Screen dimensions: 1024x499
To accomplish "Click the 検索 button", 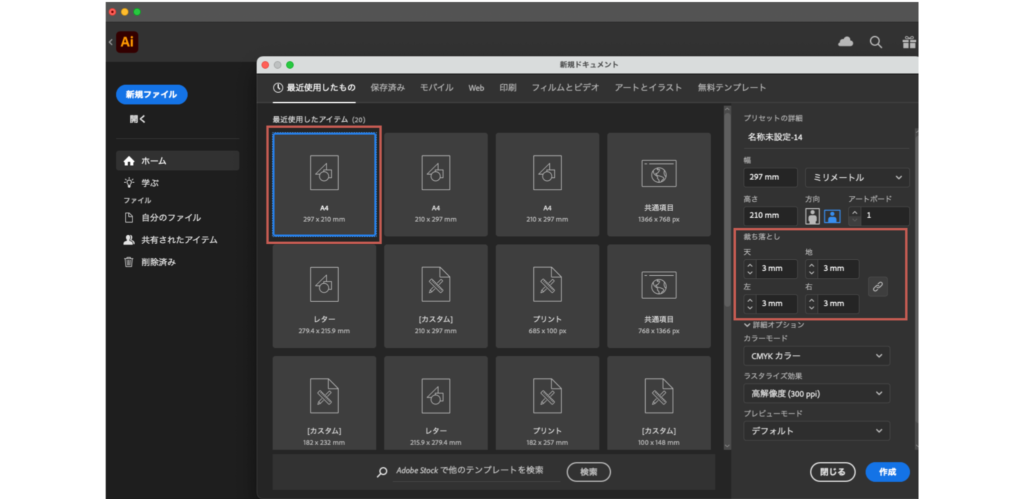I will coord(588,472).
